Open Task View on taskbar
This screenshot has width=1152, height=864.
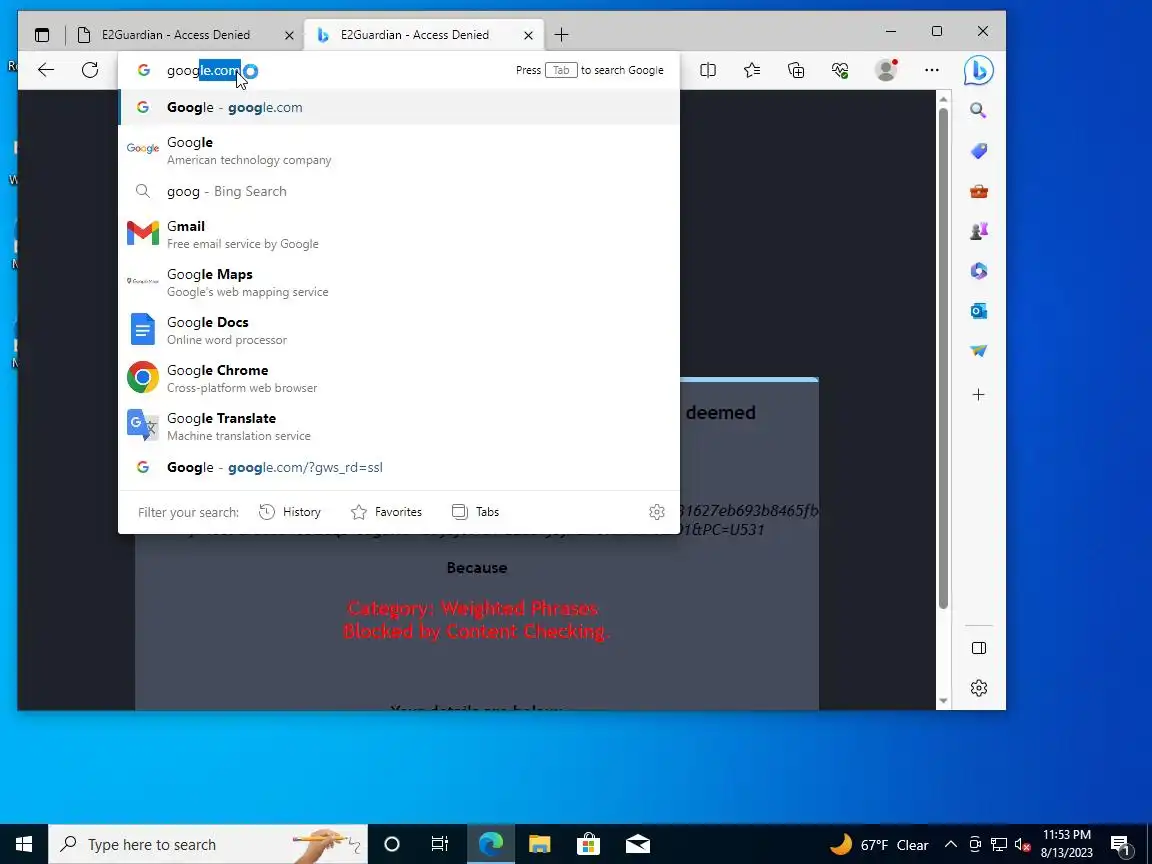pyautogui.click(x=439, y=844)
